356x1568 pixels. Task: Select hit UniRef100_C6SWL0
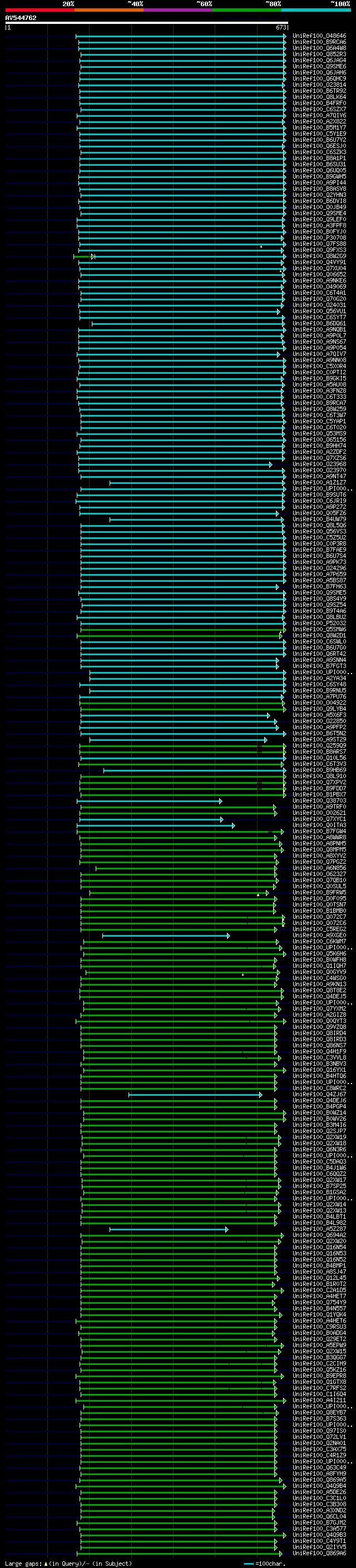319,641
